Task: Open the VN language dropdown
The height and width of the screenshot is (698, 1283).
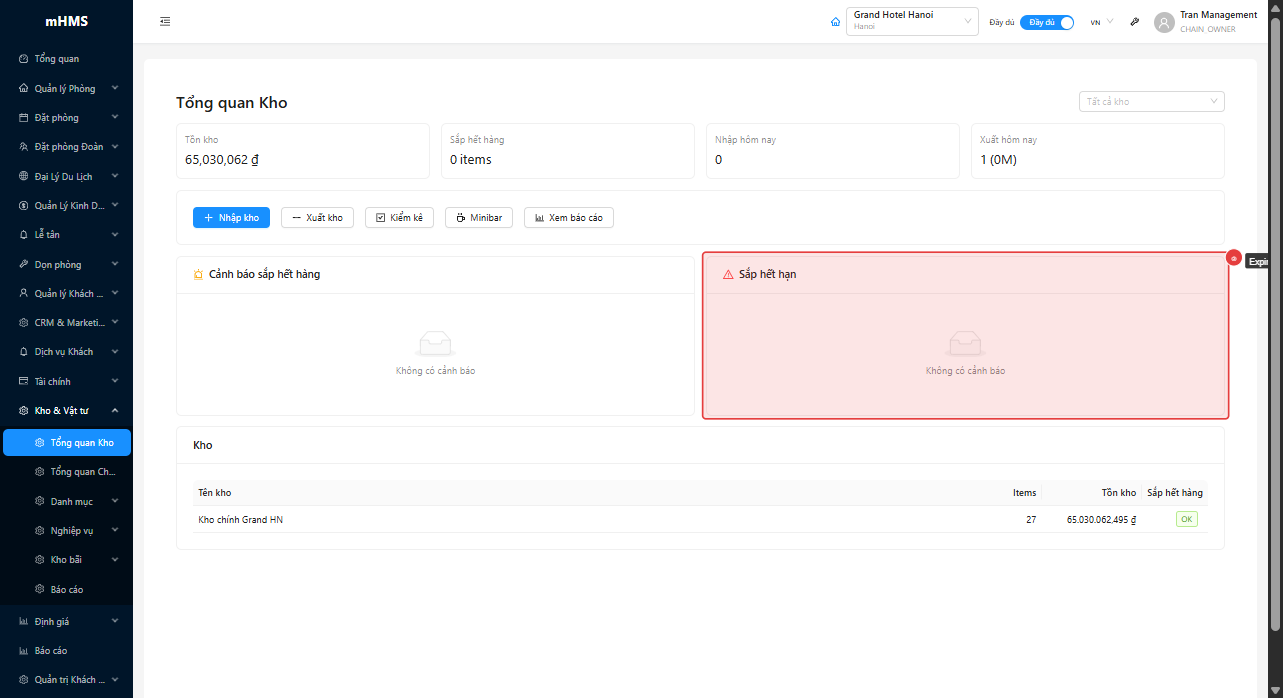Action: coord(1099,21)
